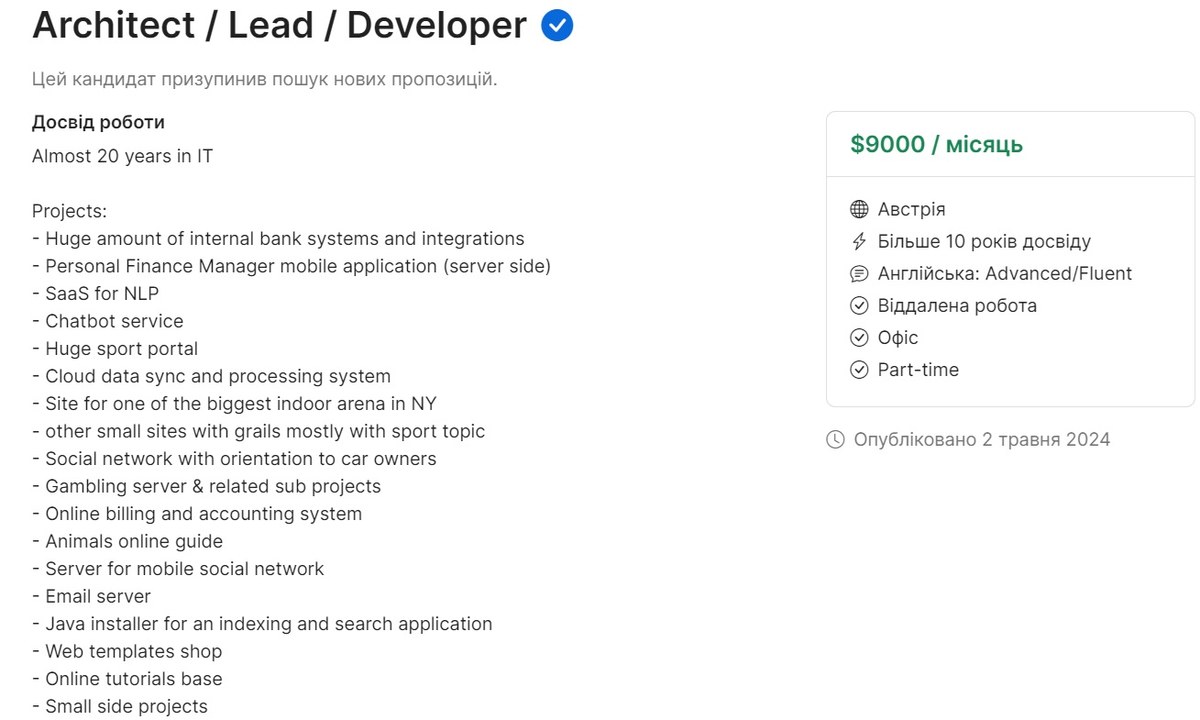Click the Австрія location label
Viewport: 1200px width, 720px height.
point(911,209)
